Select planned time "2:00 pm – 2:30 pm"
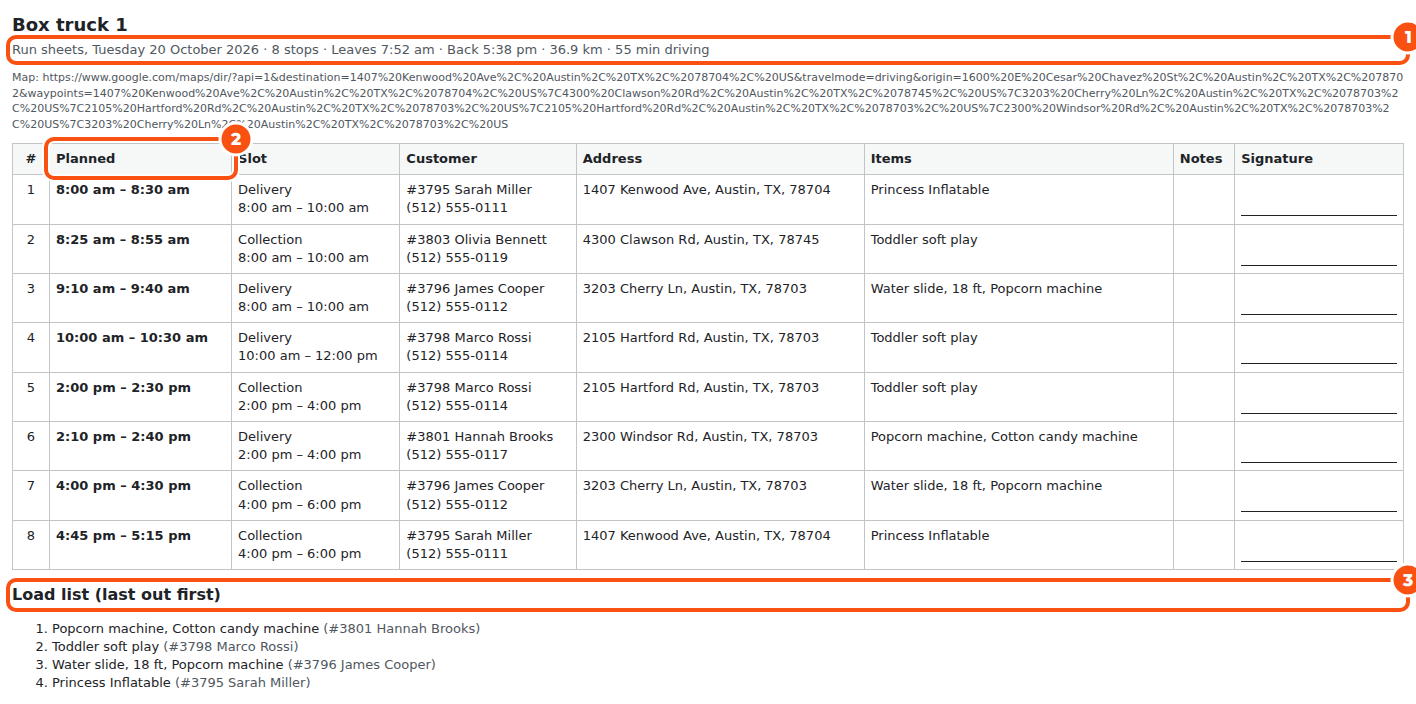The width and height of the screenshot is (1416, 704). pyautogui.click(x=123, y=387)
